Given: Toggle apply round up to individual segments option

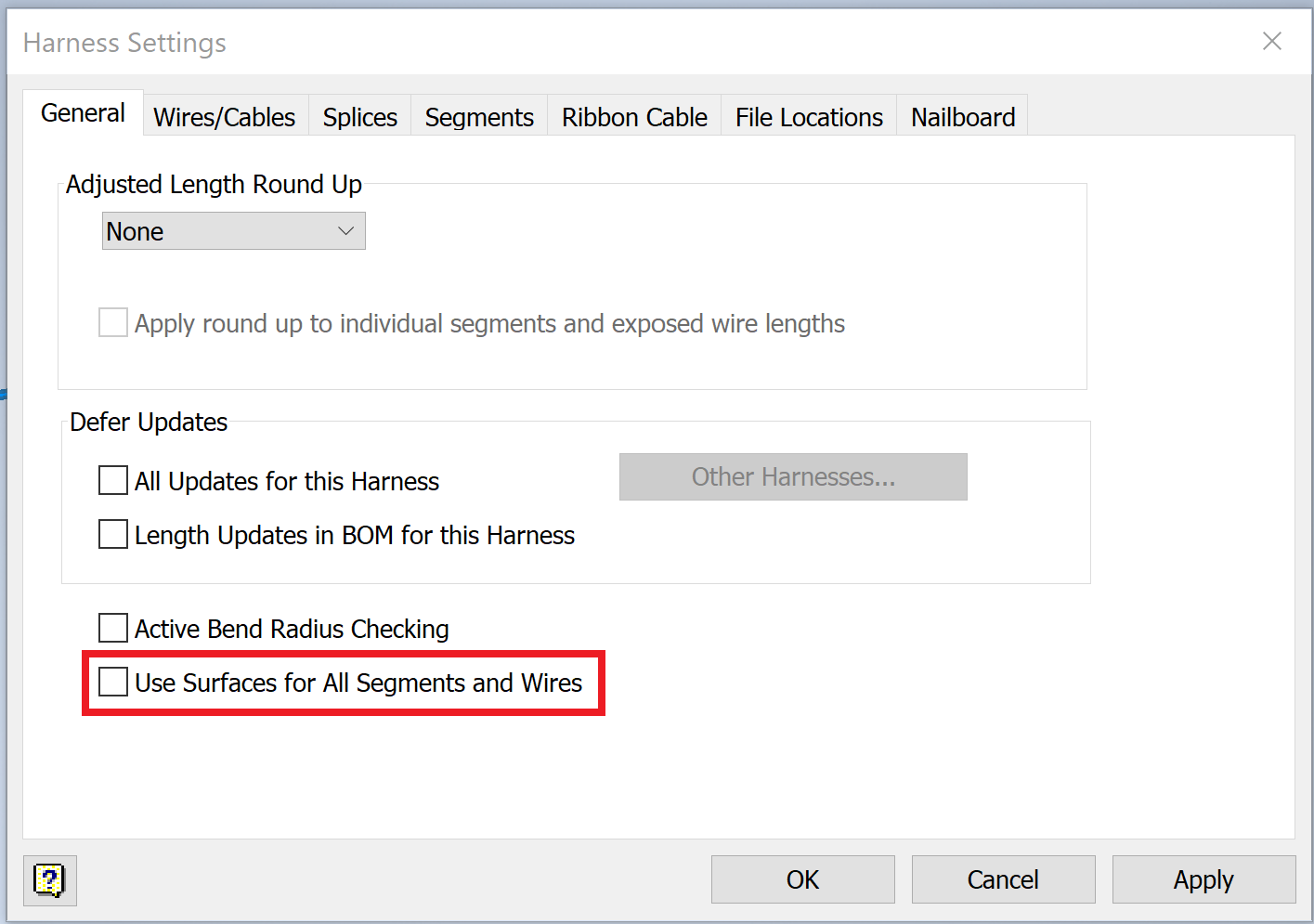Looking at the screenshot, I should click(112, 322).
